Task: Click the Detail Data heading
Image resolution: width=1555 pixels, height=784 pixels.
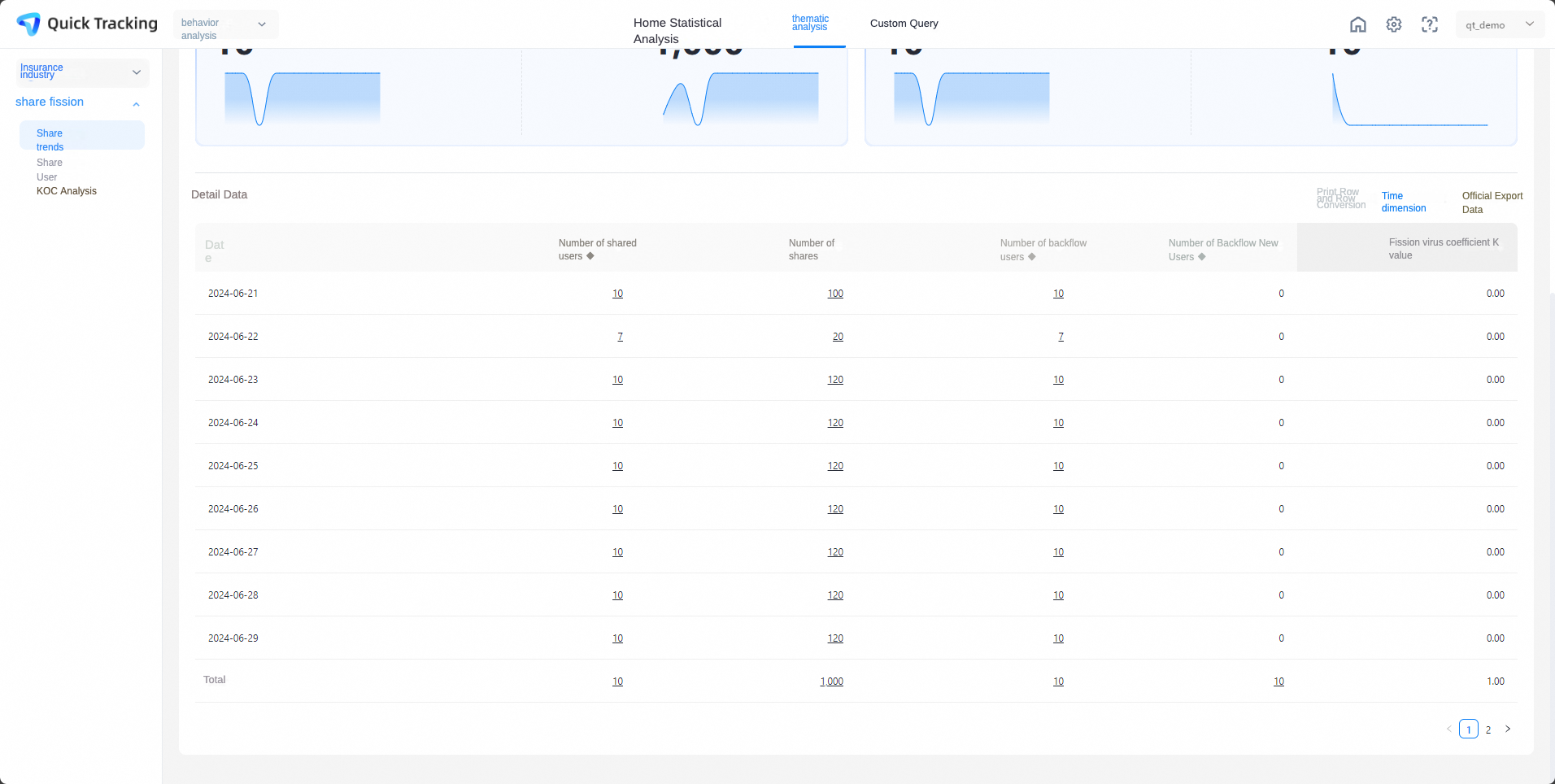Action: (220, 194)
